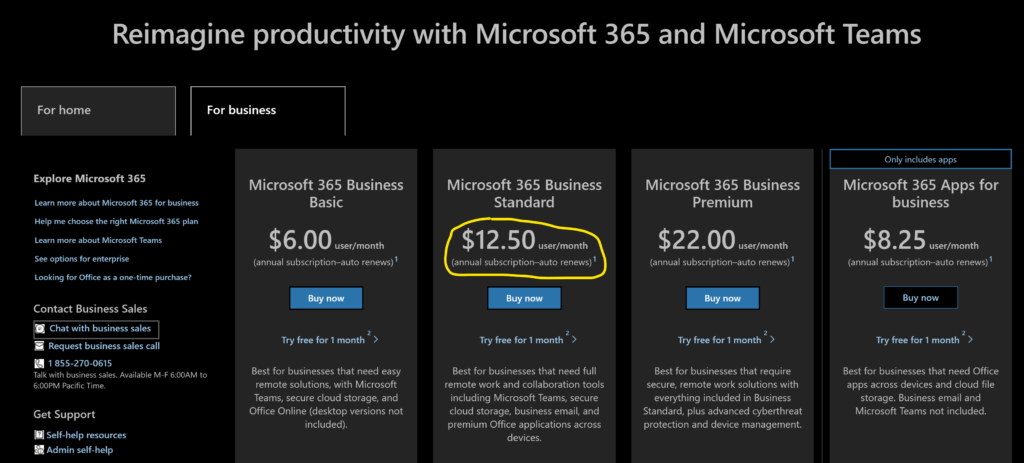The height and width of the screenshot is (463, 1024).
Task: Open Learn more about Microsoft Teams link
Action: pos(98,240)
